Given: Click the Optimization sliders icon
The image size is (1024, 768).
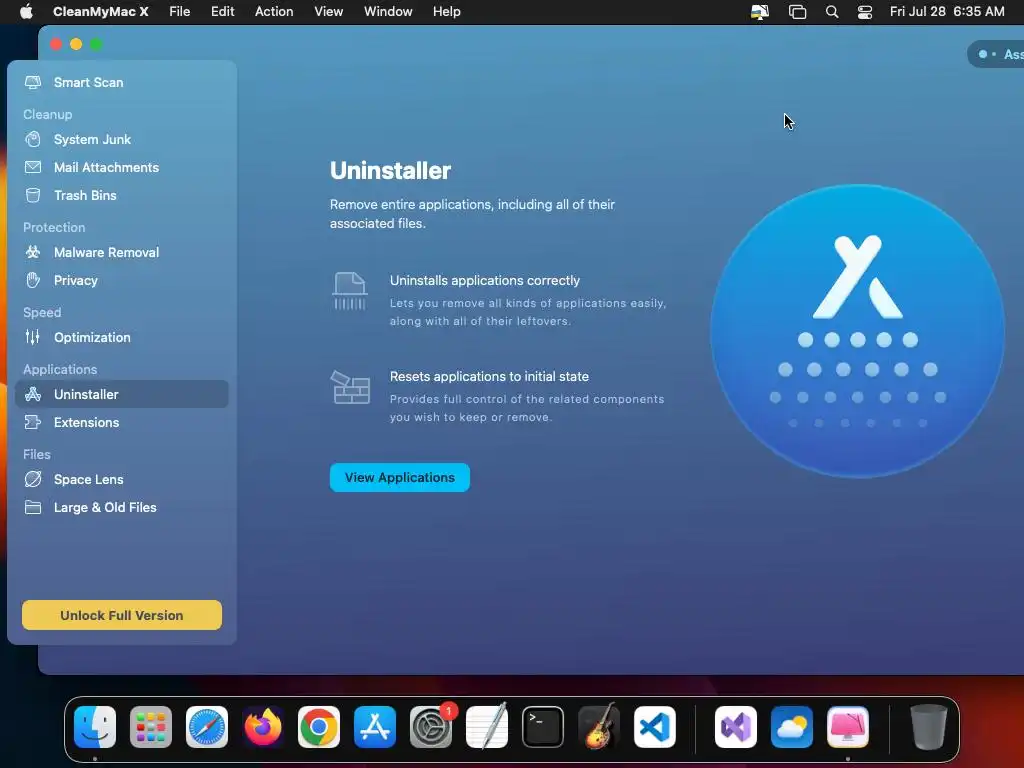Looking at the screenshot, I should pos(33,337).
